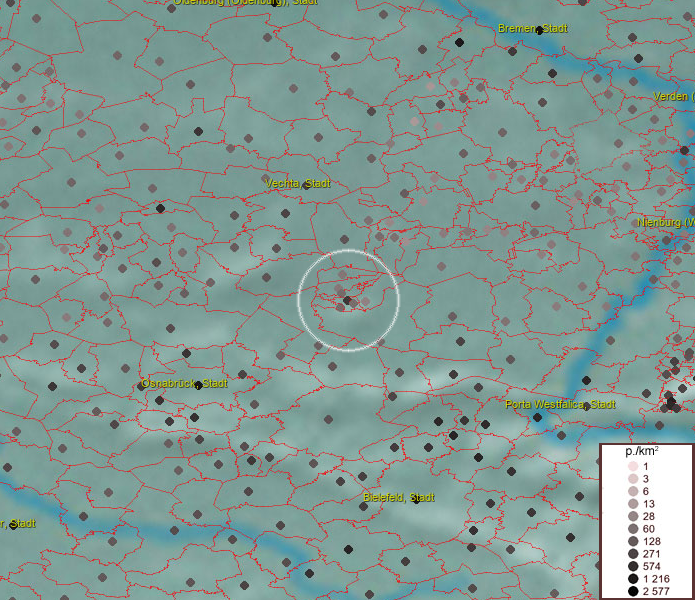Select the Porta Westfalica, Stadt label
Viewport: 695px width, 600px height.
point(560,404)
